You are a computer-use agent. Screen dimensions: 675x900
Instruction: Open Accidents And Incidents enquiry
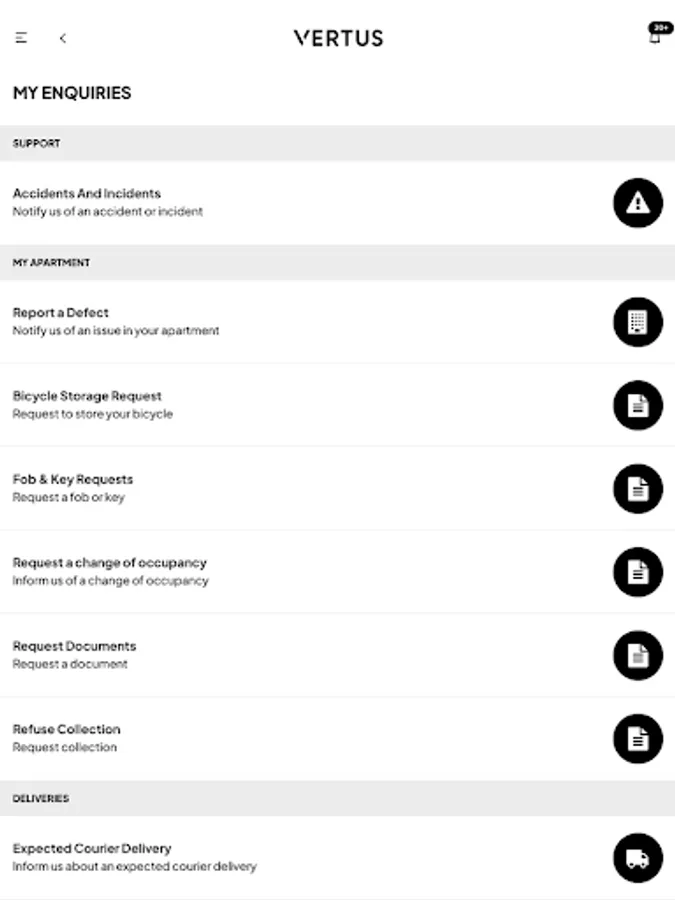tap(87, 194)
